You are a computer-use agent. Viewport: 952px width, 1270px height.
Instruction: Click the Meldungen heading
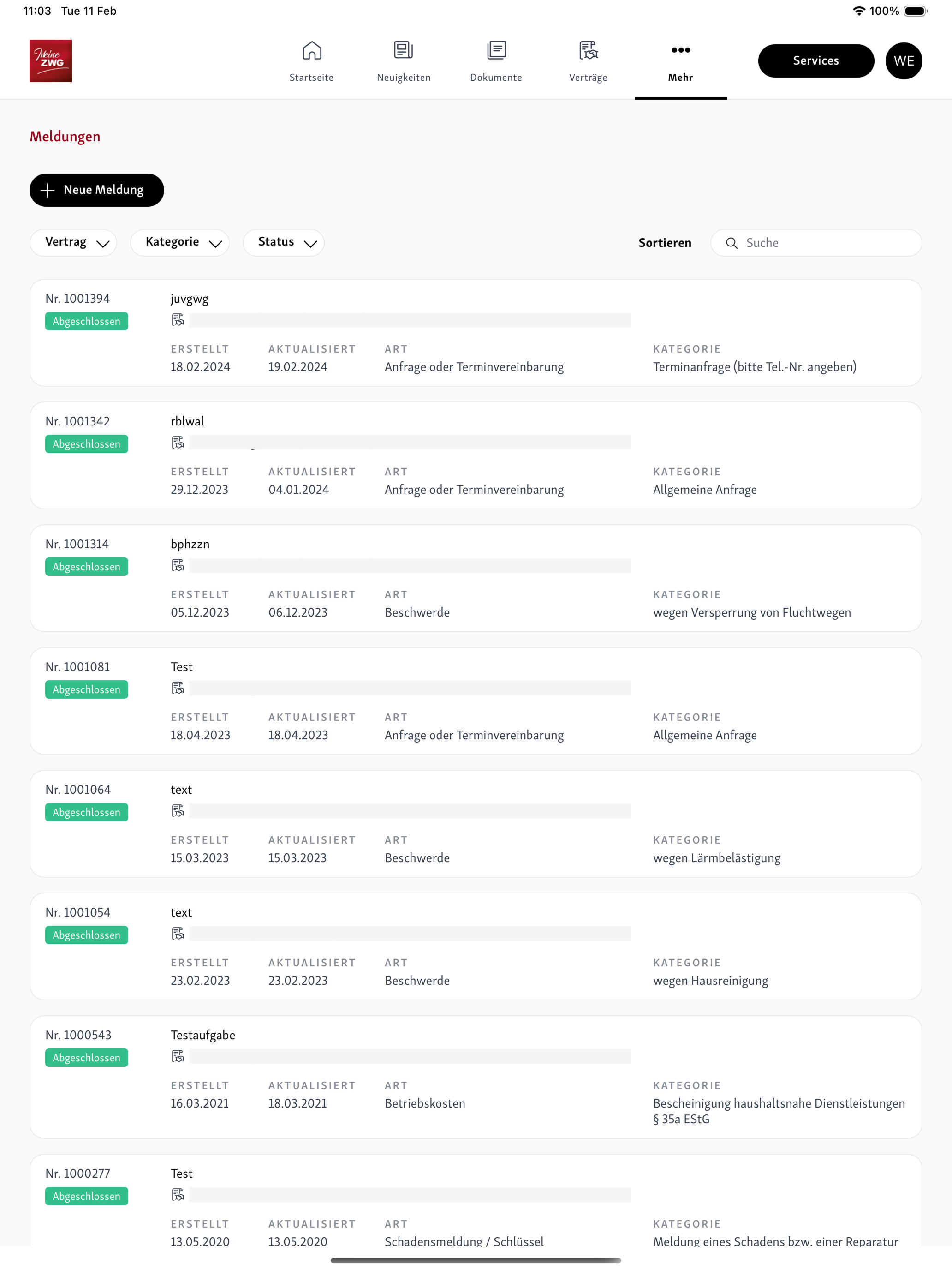coord(65,137)
